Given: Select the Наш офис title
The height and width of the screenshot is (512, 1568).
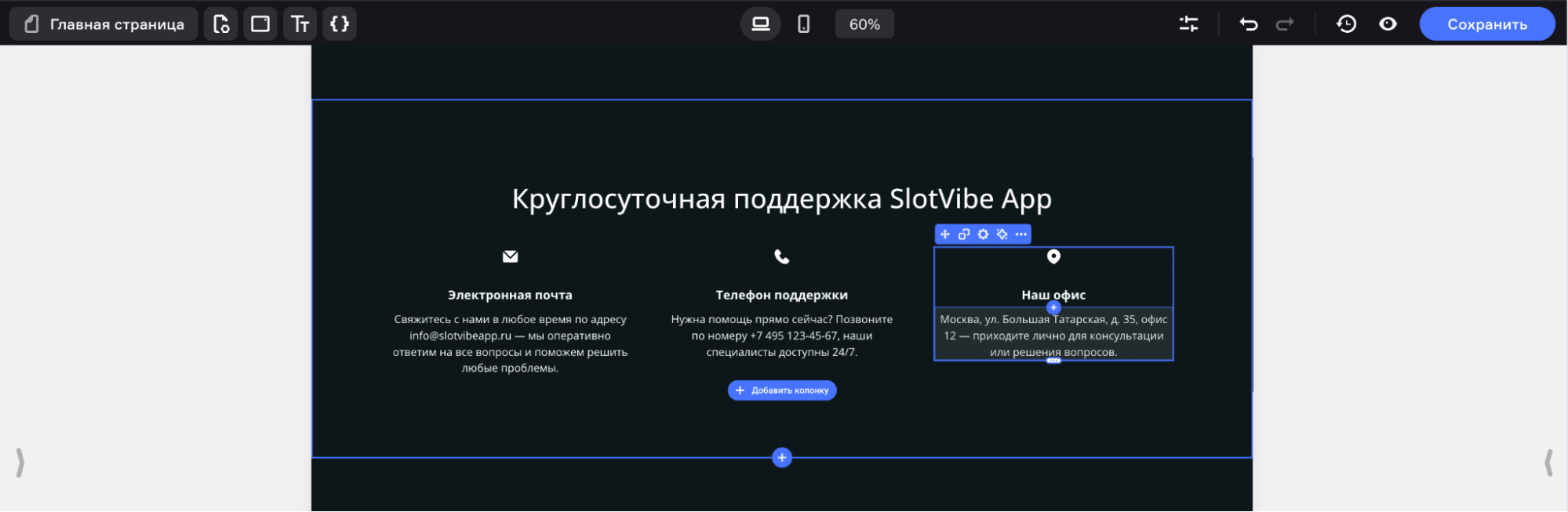Looking at the screenshot, I should point(1053,296).
